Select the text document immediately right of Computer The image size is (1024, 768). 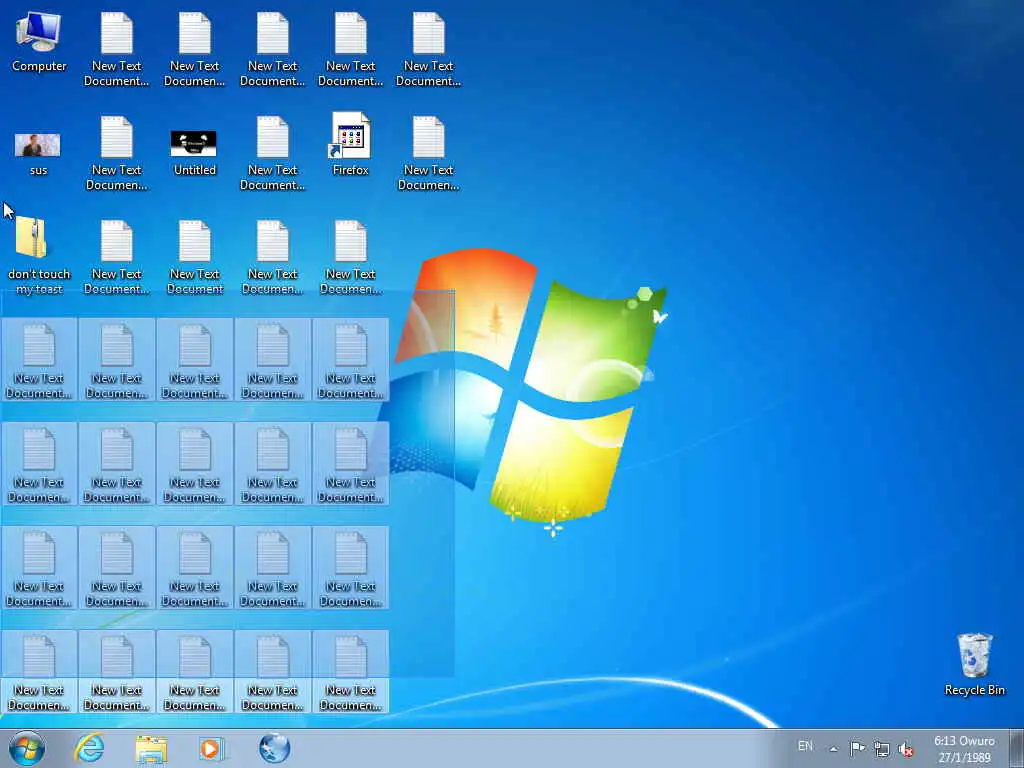click(x=117, y=50)
